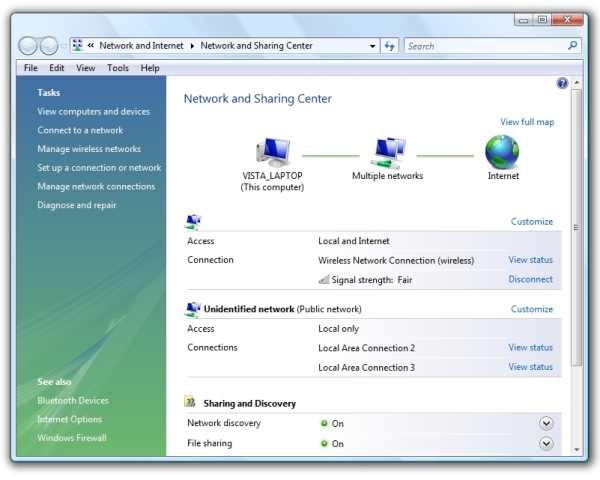The height and width of the screenshot is (480, 600).
Task: View status of Local Area Connection 2
Action: tap(530, 348)
